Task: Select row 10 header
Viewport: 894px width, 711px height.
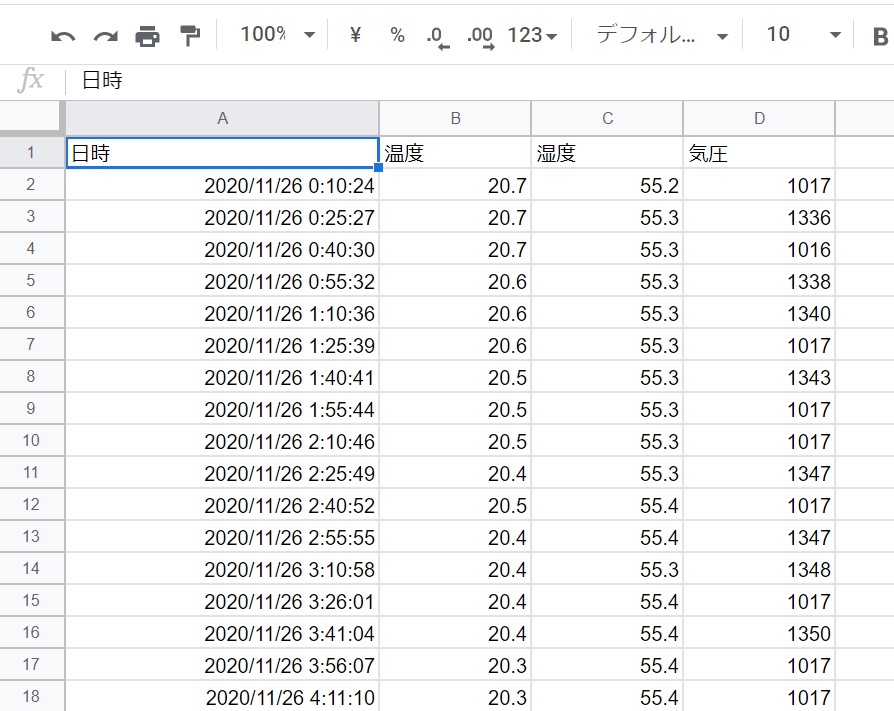Action: [31, 441]
